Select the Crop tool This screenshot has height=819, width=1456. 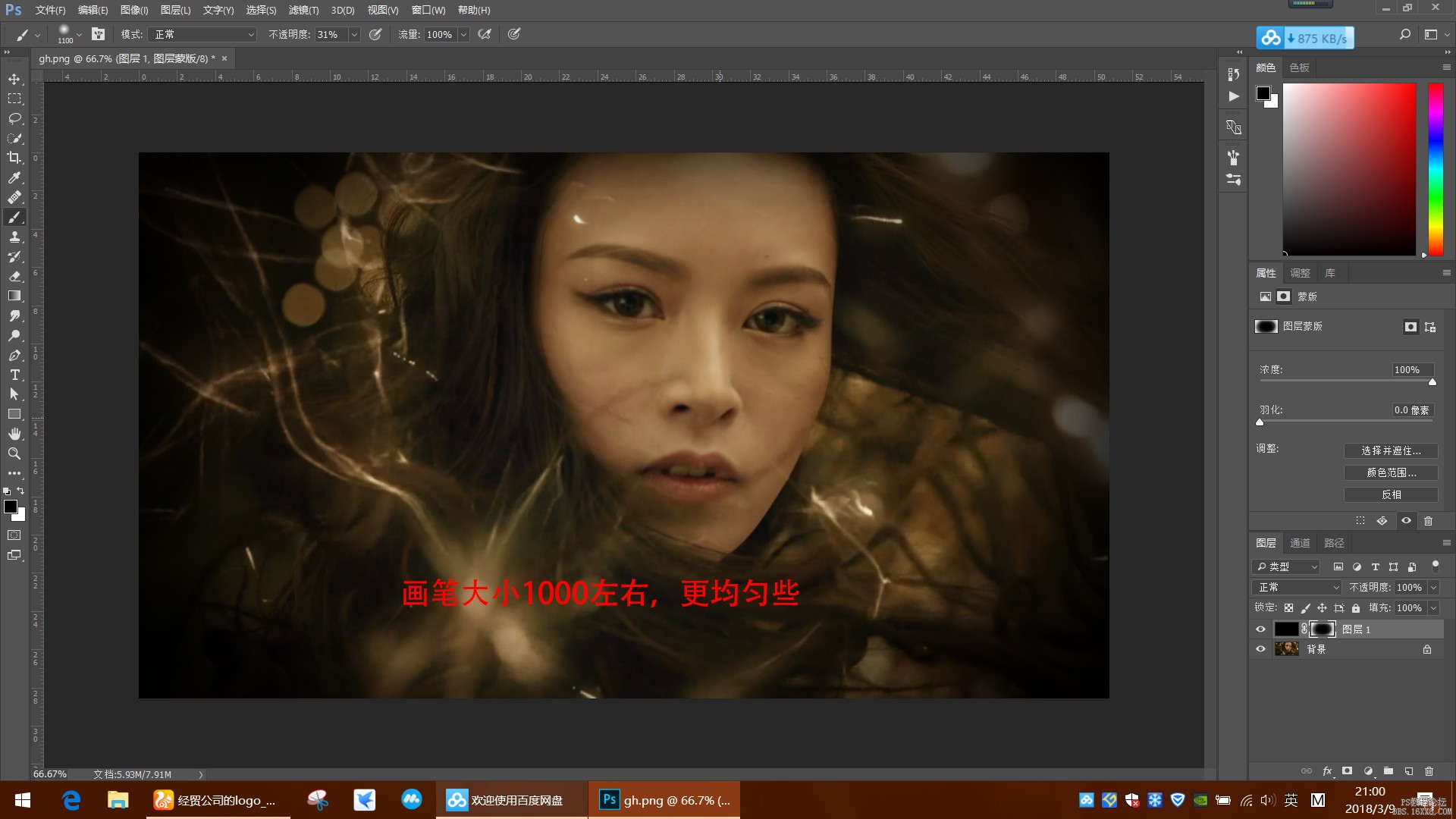(x=14, y=158)
